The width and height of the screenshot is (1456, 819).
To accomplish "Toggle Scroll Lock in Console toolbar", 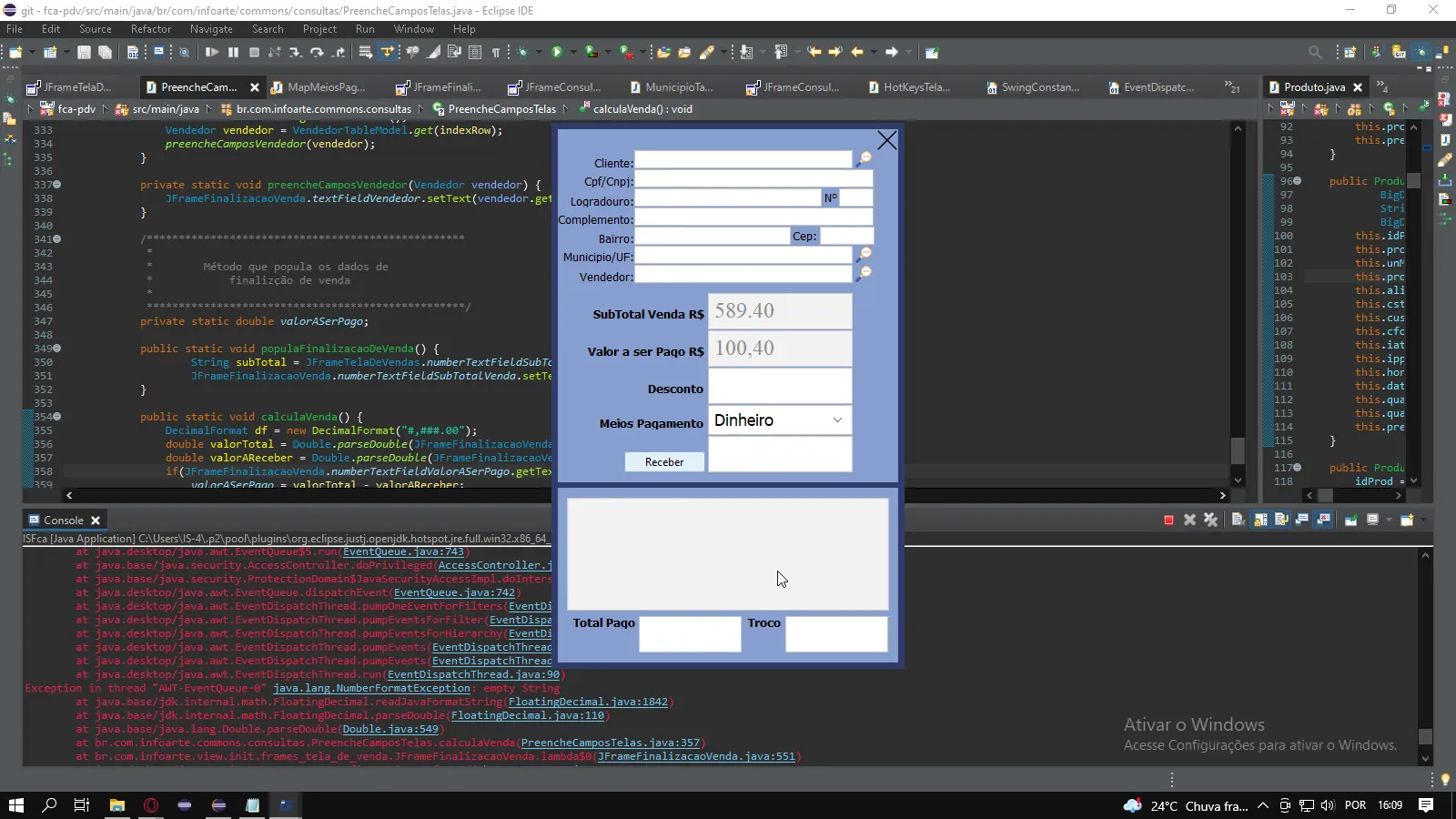I will pyautogui.click(x=1260, y=520).
